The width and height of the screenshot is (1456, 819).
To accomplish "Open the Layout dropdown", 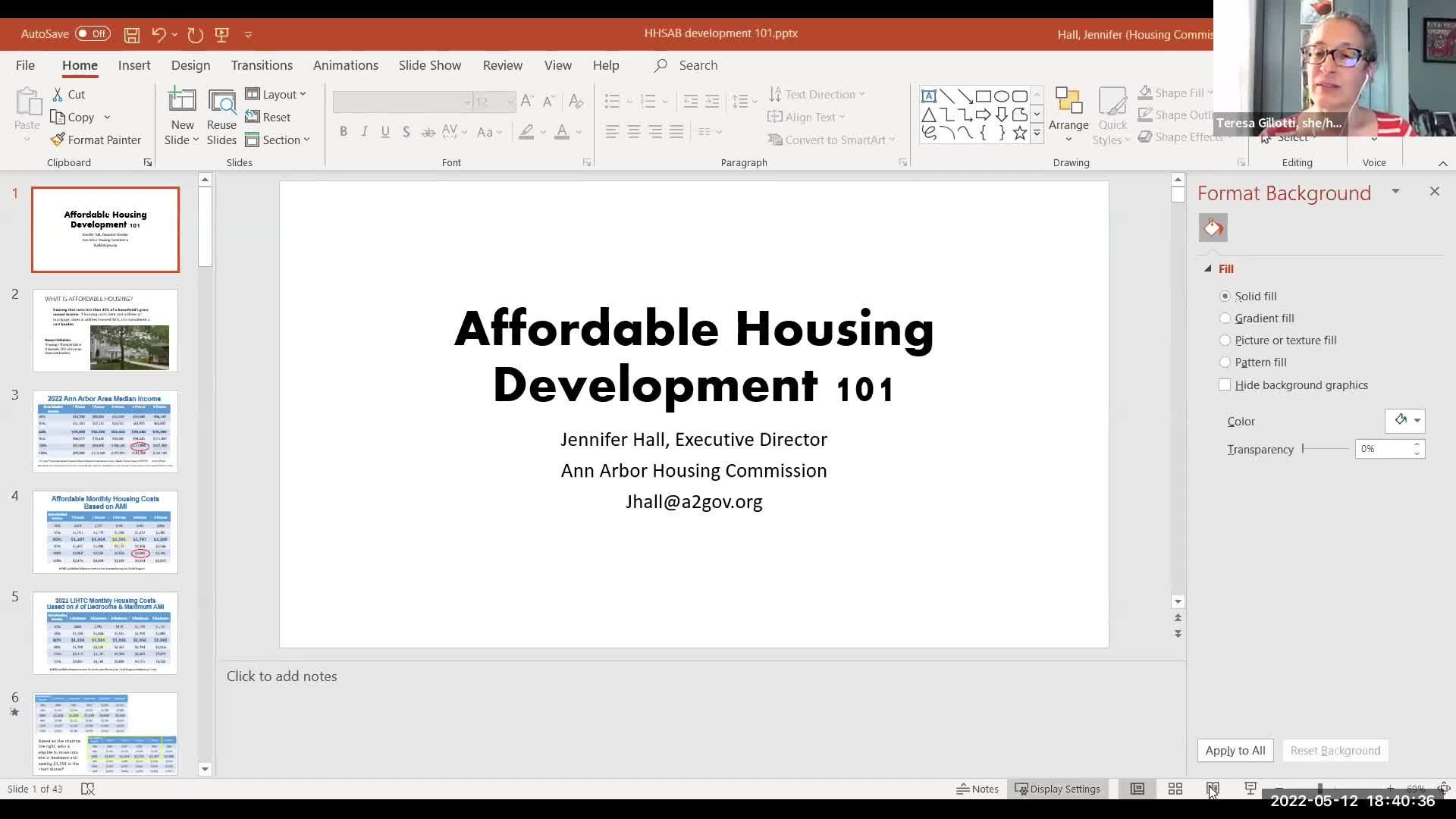I will [x=276, y=95].
